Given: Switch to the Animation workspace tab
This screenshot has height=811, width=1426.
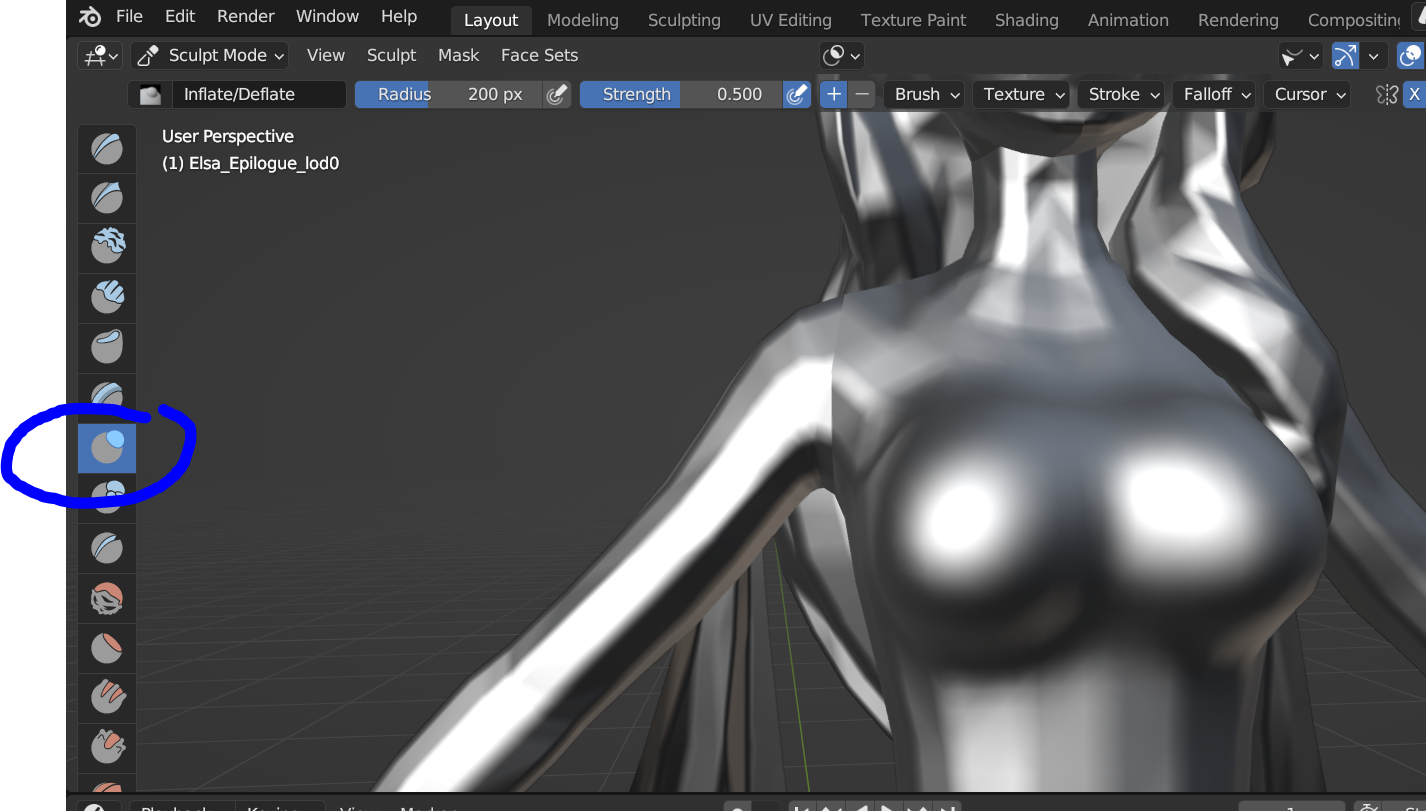Looking at the screenshot, I should (x=1128, y=20).
